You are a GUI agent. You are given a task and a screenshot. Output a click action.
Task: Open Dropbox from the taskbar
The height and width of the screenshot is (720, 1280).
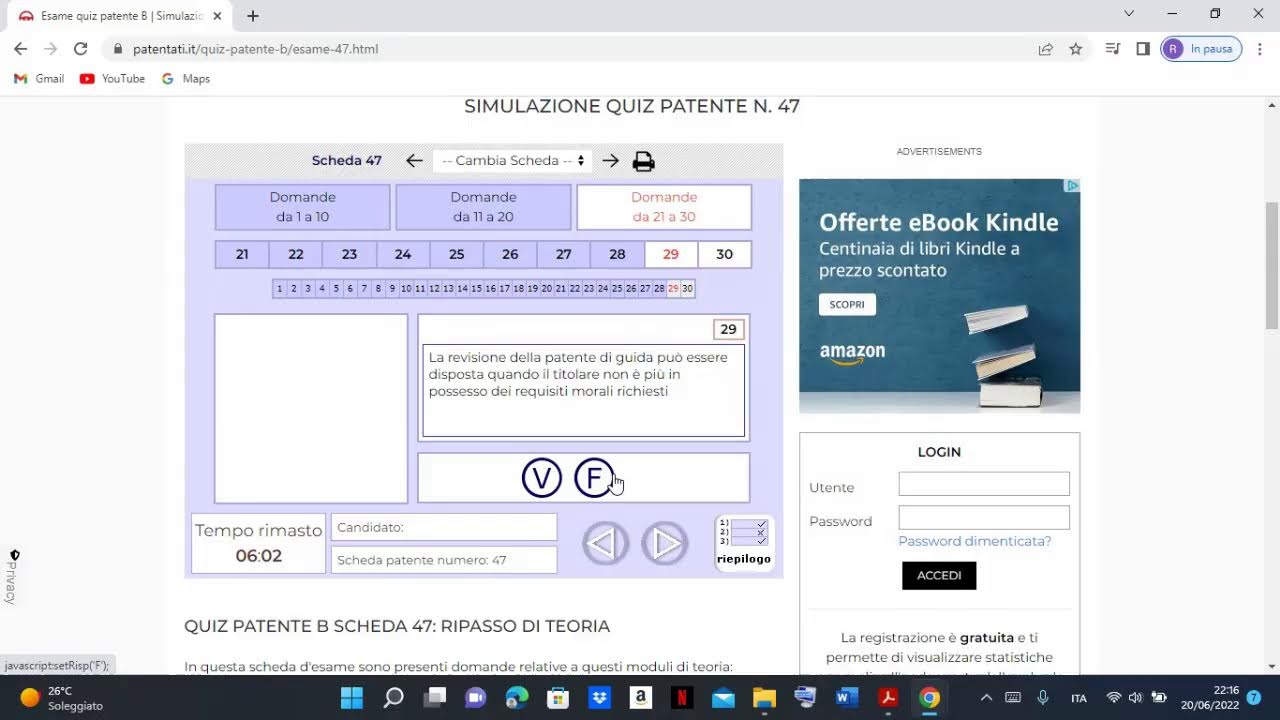600,697
